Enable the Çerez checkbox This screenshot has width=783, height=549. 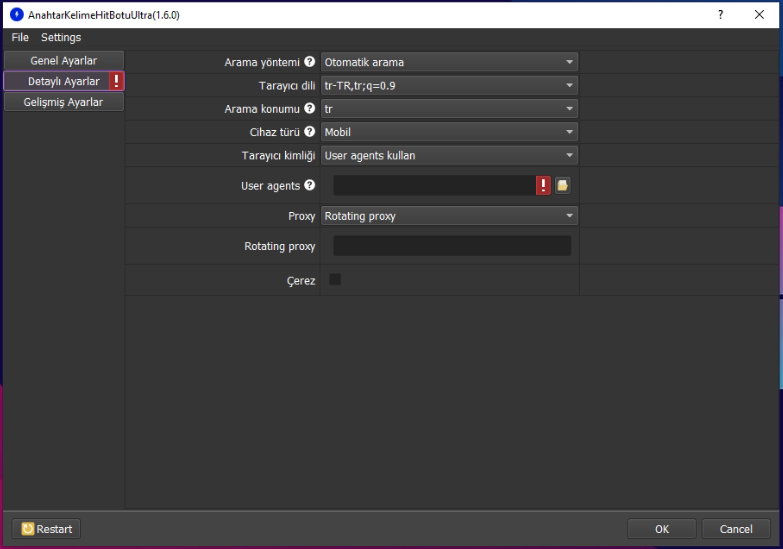click(335, 280)
